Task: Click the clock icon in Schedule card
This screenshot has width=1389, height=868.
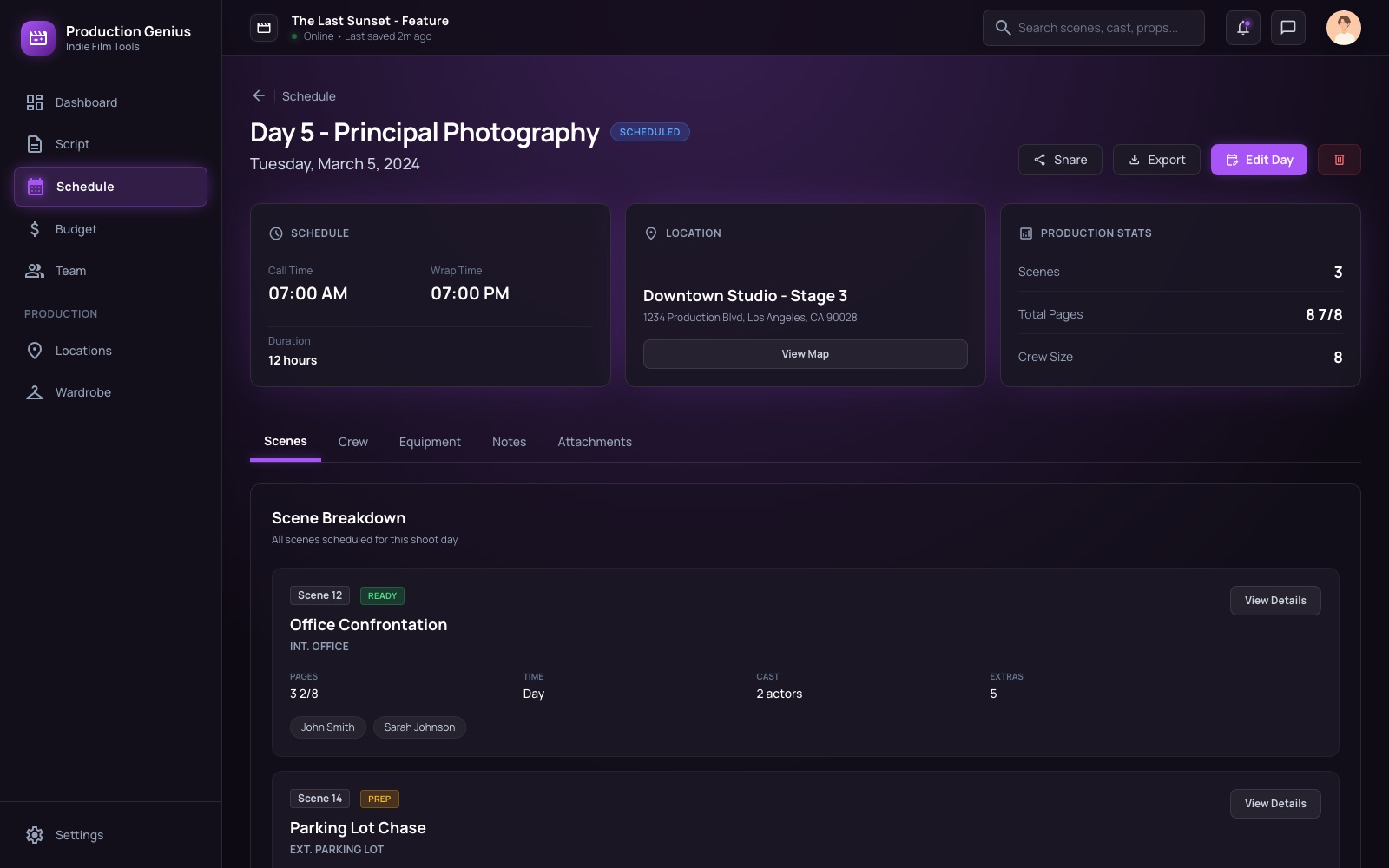Action: point(276,233)
